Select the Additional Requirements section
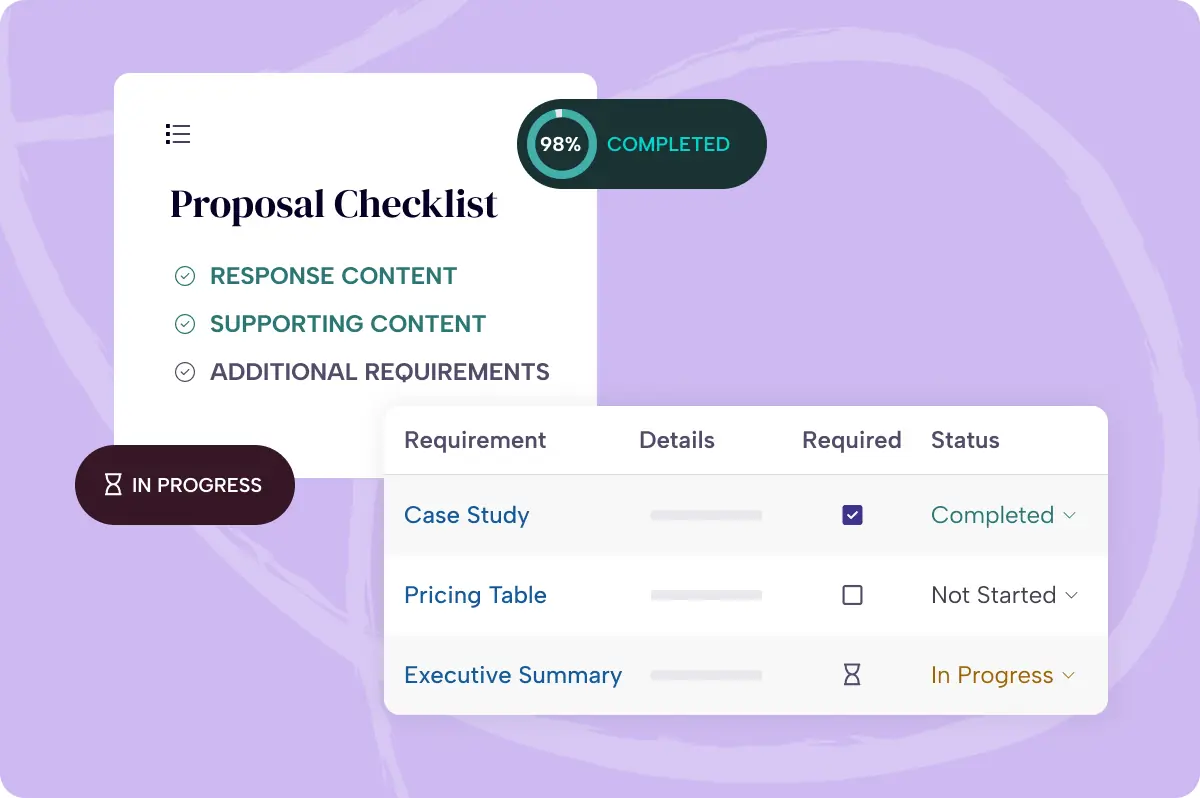Screen dimensions: 1200x798 [x=379, y=372]
